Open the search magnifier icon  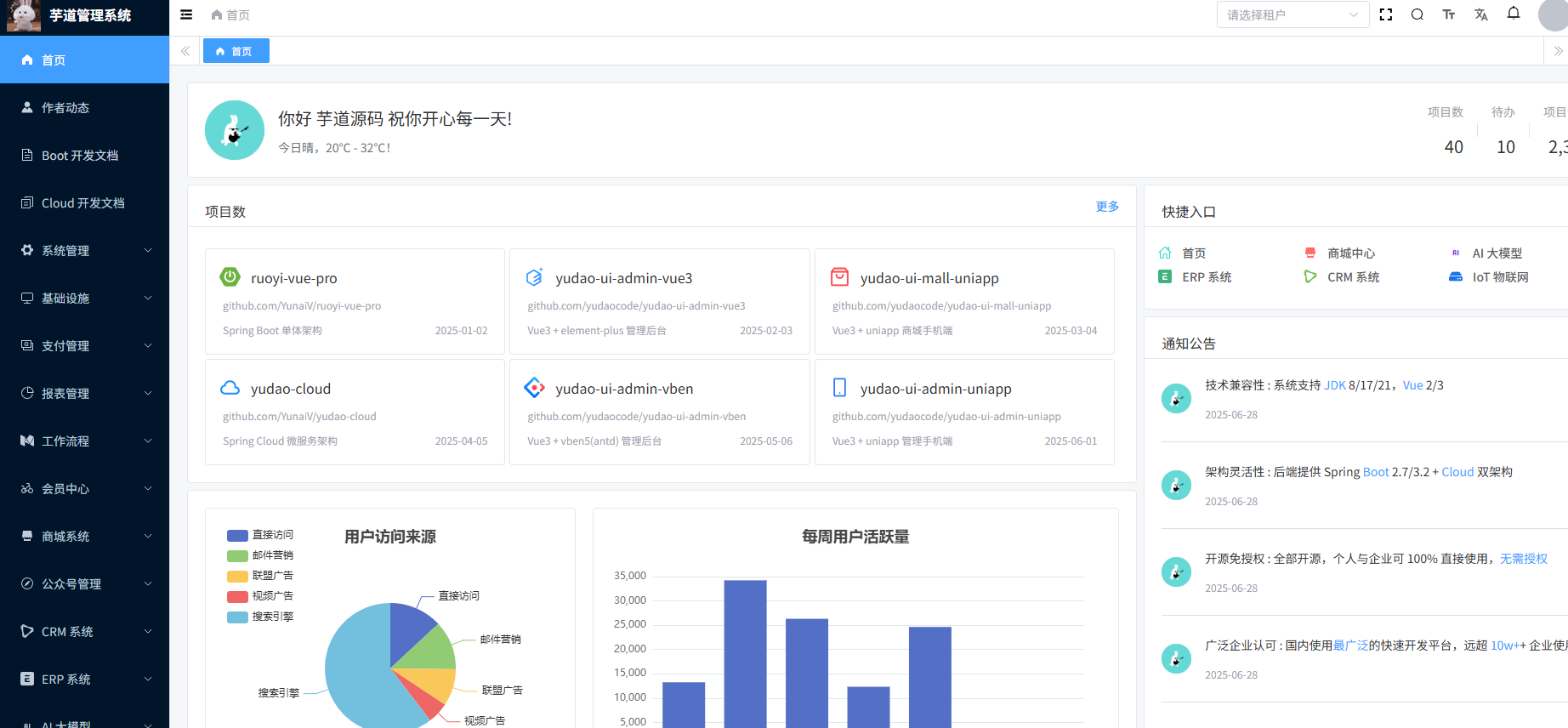point(1417,14)
